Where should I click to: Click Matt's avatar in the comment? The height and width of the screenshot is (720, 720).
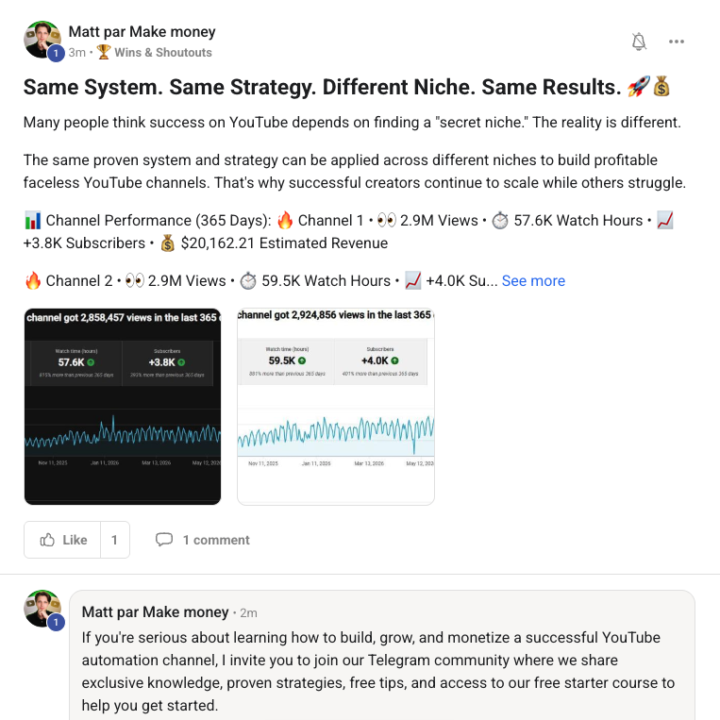coord(42,609)
